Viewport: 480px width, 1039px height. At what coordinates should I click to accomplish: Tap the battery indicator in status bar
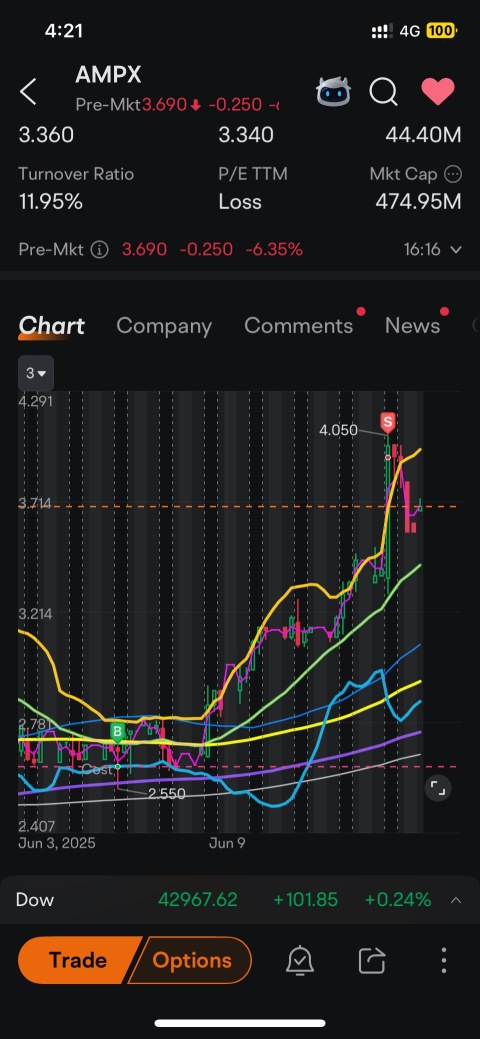(x=441, y=31)
